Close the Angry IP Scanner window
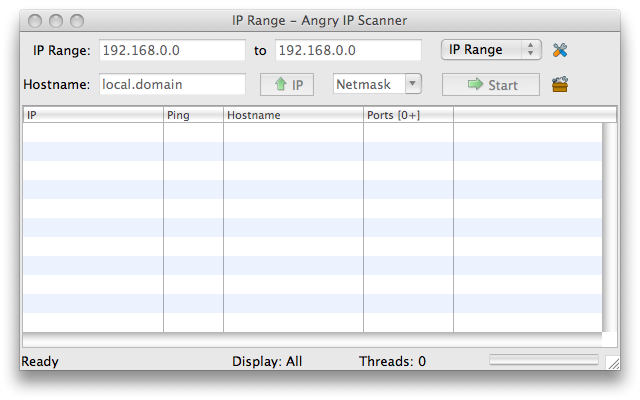This screenshot has height=400, width=640. pos(35,21)
